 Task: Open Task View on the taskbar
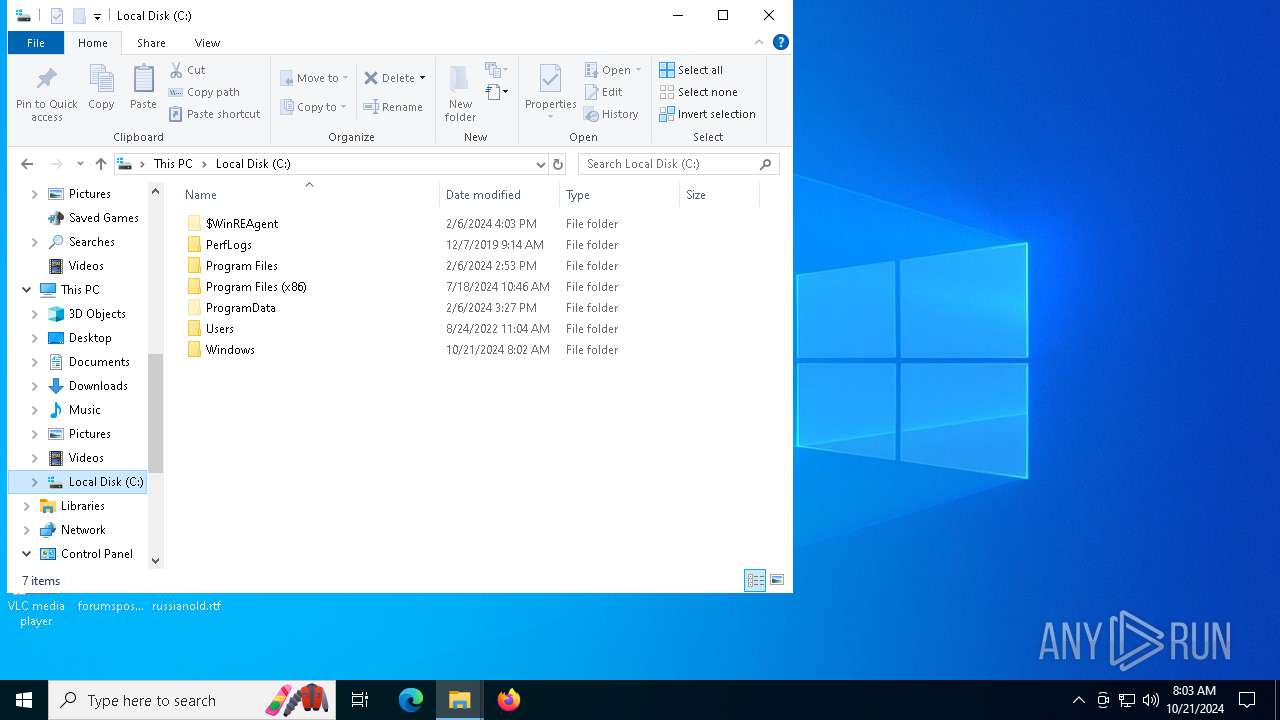(360, 700)
